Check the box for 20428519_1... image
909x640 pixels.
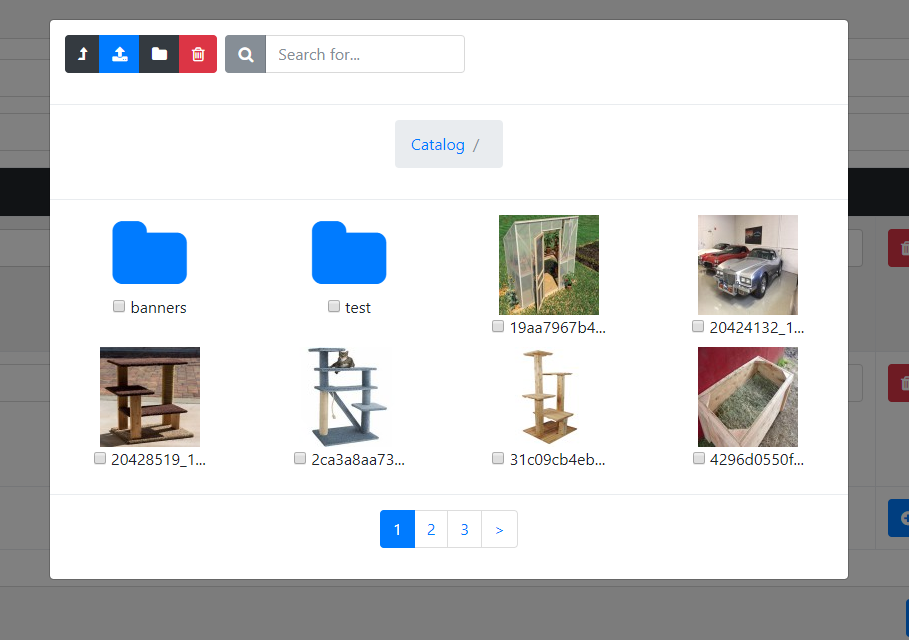[x=100, y=459]
